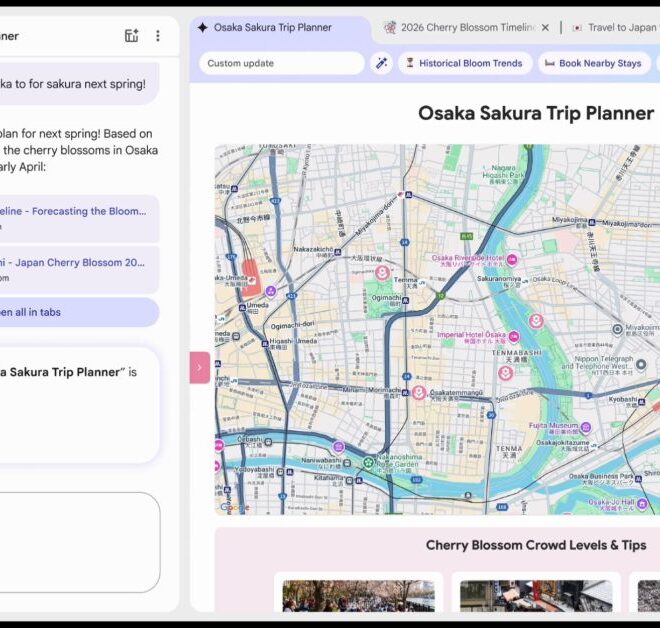Image resolution: width=660 pixels, height=628 pixels.
Task: Click the Nippon Telegraph and Telephone West marker
Action: (x=641, y=365)
